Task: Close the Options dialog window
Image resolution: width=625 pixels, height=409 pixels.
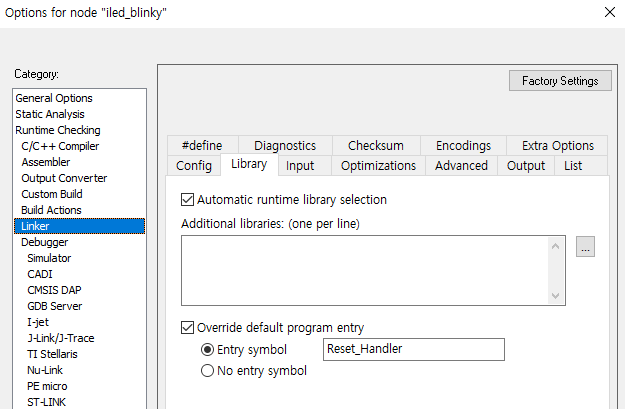Action: pyautogui.click(x=610, y=12)
